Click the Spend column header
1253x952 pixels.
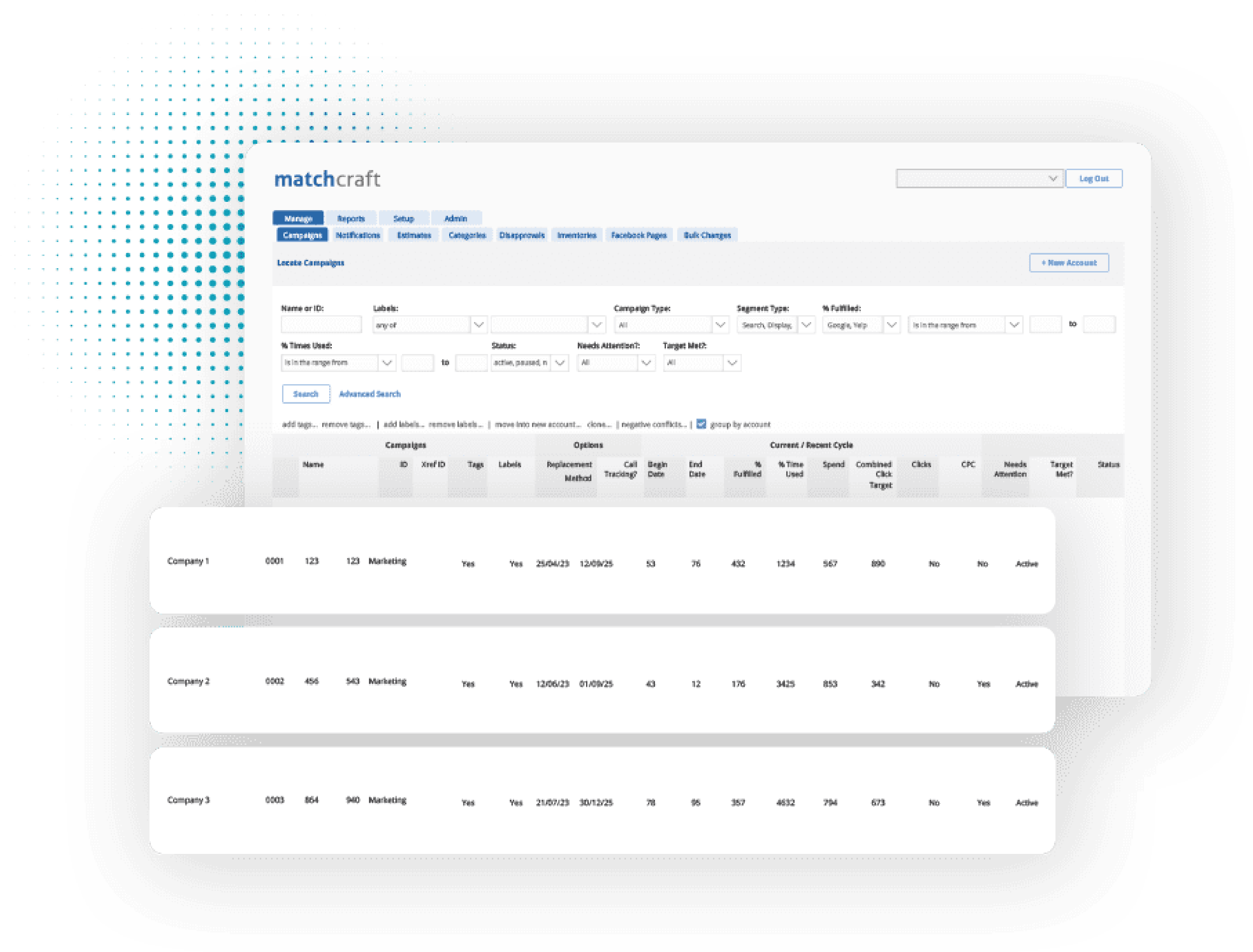(833, 465)
